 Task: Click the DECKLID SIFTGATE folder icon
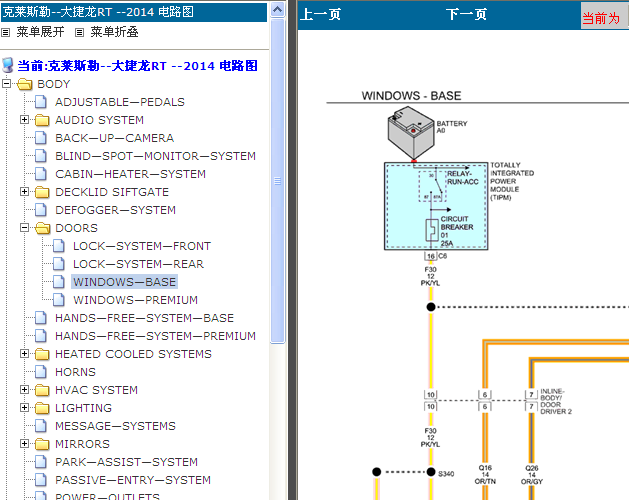(x=42, y=192)
